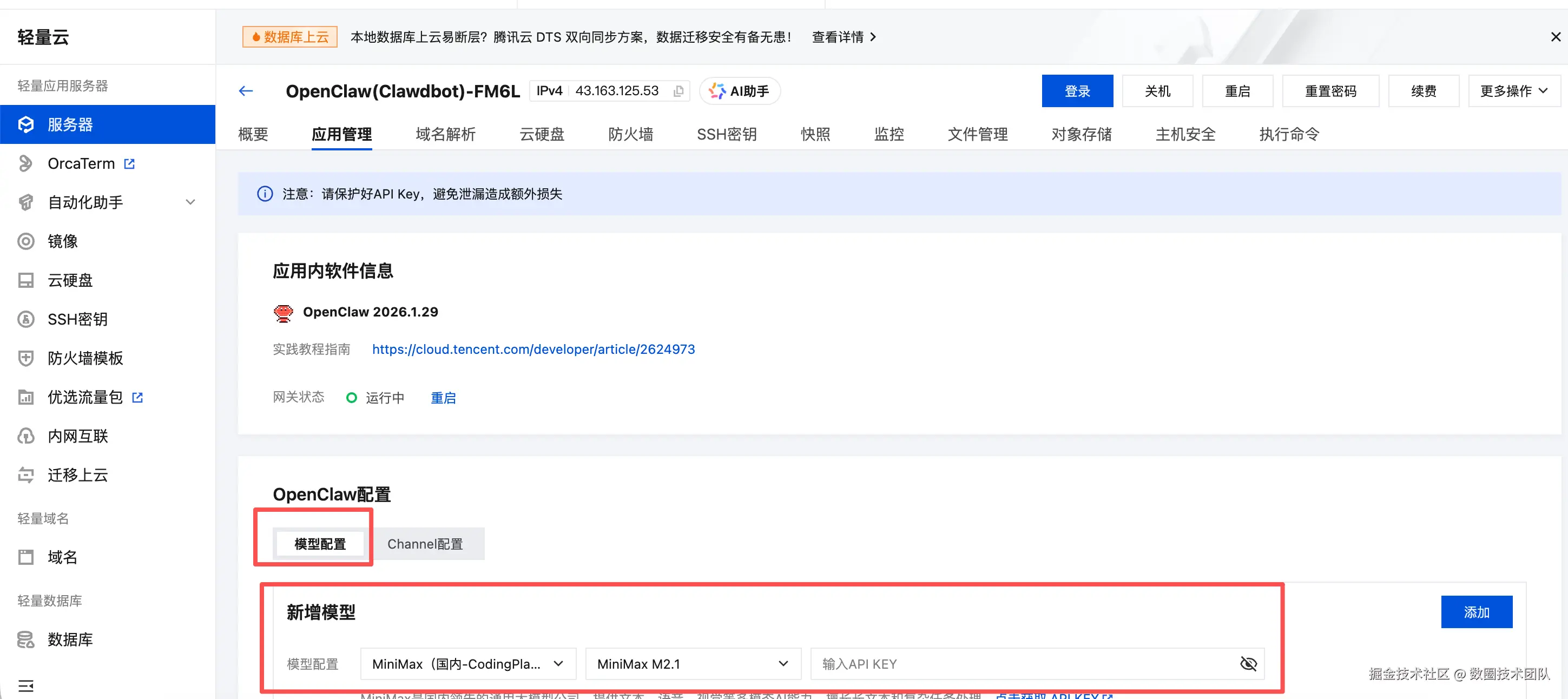Open 数据库 in the sidebar

(70, 639)
